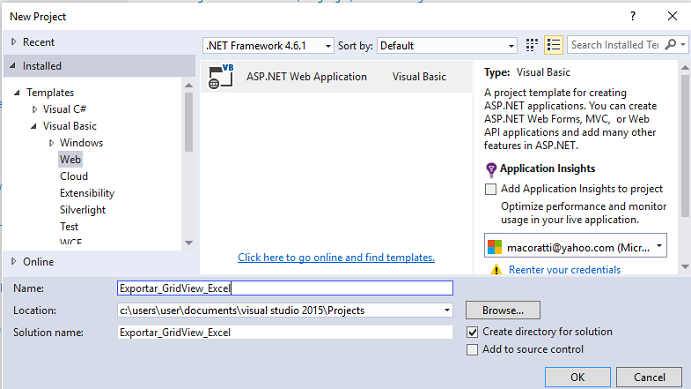
Task: Select the ASP.NET Web Application VB icon
Action: click(221, 77)
